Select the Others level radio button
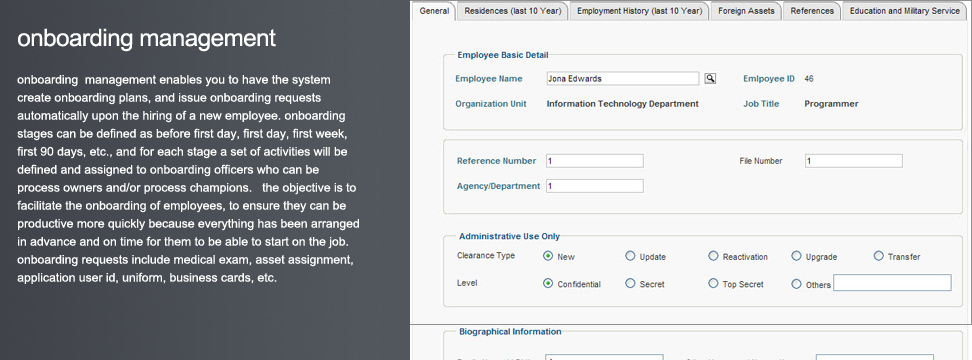Screen dimensions: 972x360 click(x=796, y=284)
